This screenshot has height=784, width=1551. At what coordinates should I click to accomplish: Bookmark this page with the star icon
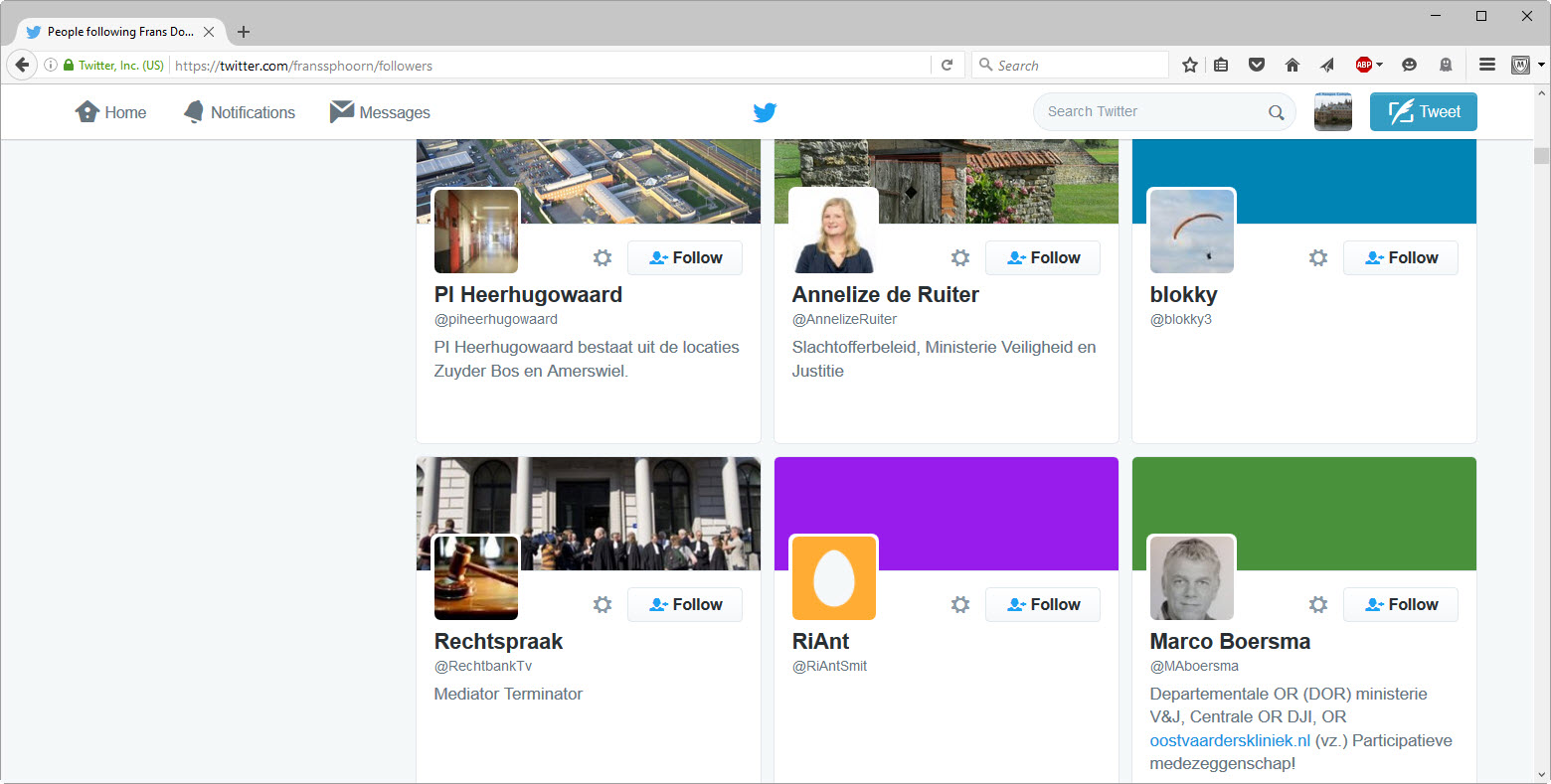1190,66
